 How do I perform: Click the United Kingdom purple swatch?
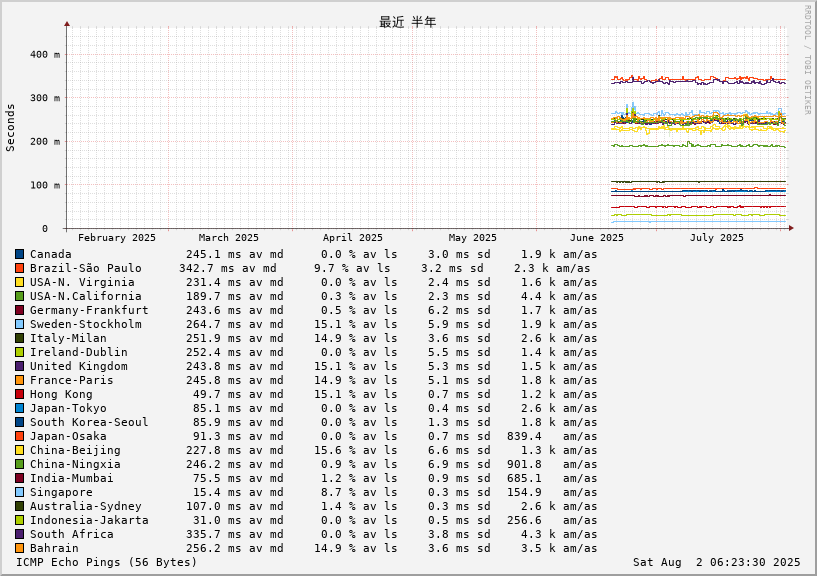[19, 366]
